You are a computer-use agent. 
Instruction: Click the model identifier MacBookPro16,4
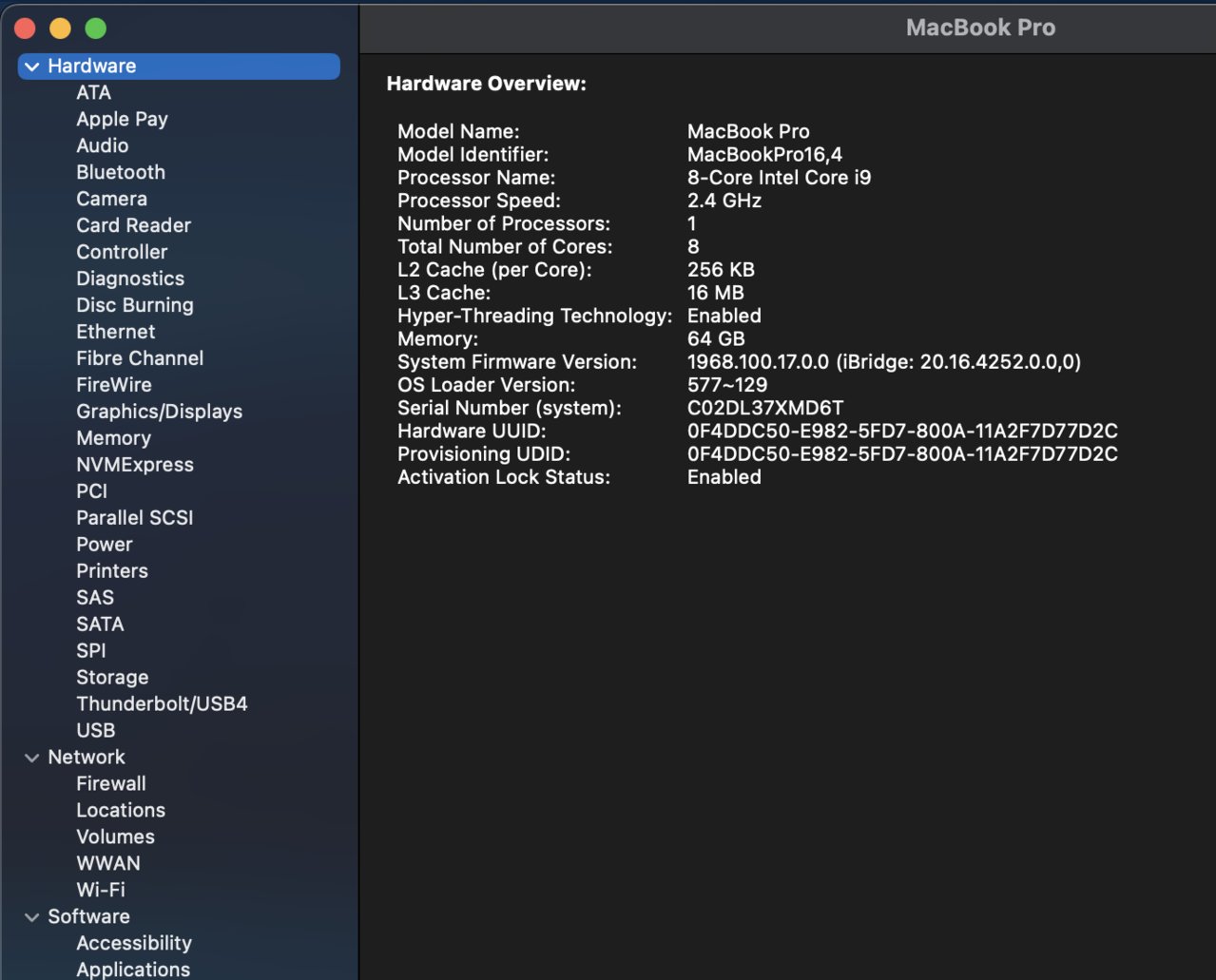tap(764, 155)
